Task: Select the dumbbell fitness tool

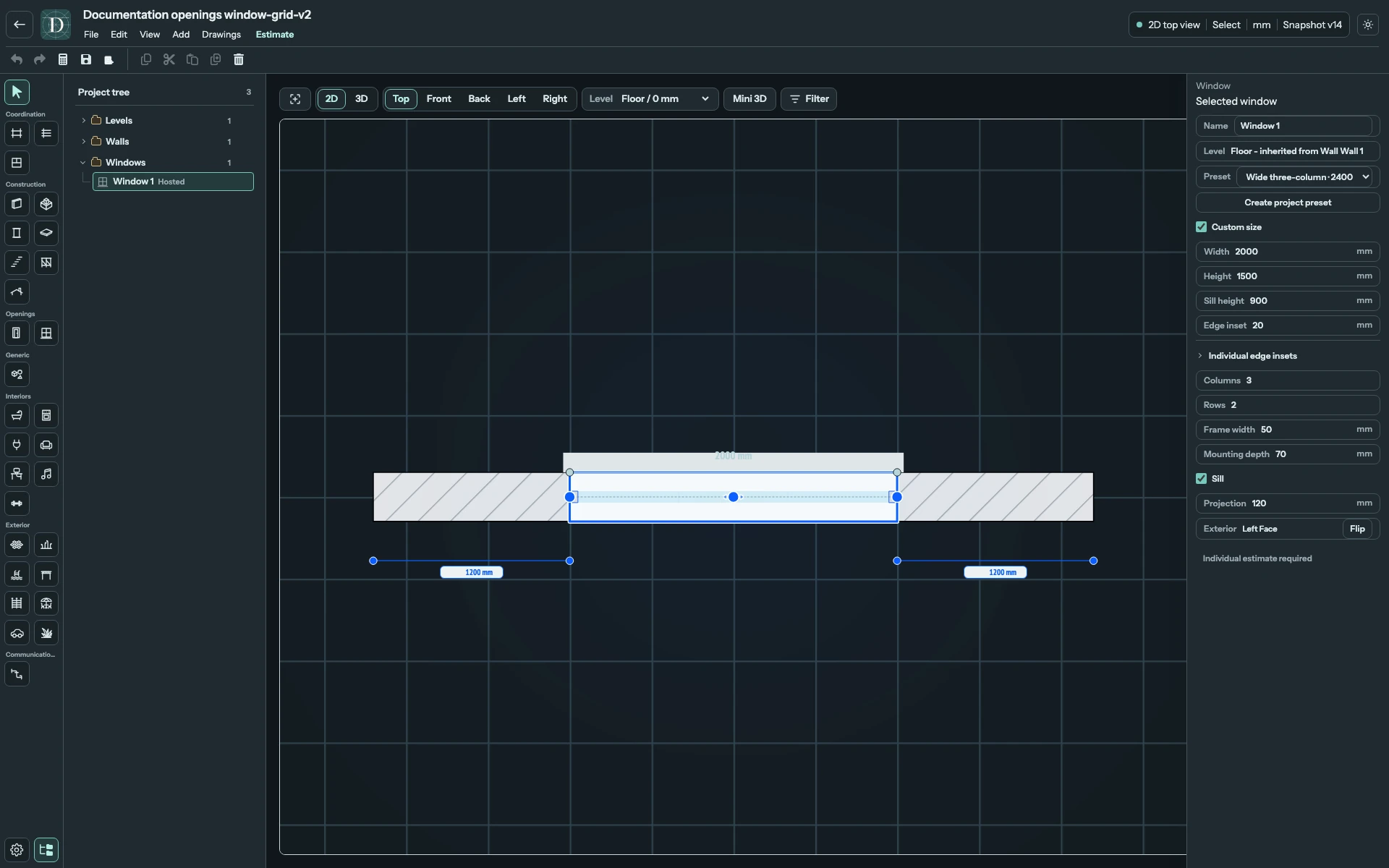Action: [x=17, y=503]
